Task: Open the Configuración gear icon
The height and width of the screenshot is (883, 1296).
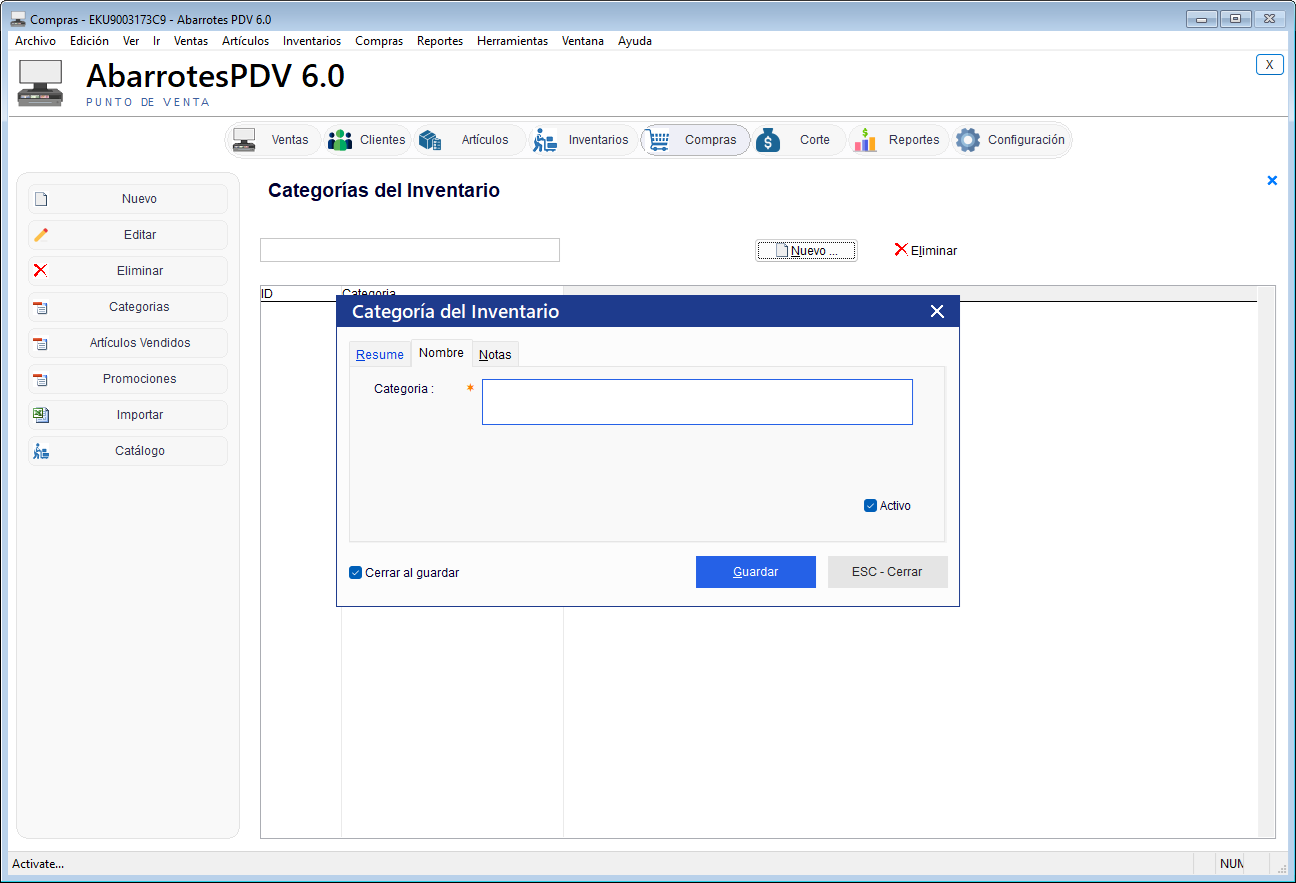Action: pos(967,140)
